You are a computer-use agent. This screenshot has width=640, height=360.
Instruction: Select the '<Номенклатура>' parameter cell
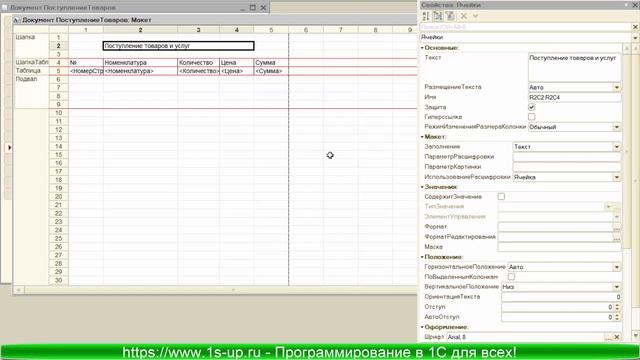[140, 71]
